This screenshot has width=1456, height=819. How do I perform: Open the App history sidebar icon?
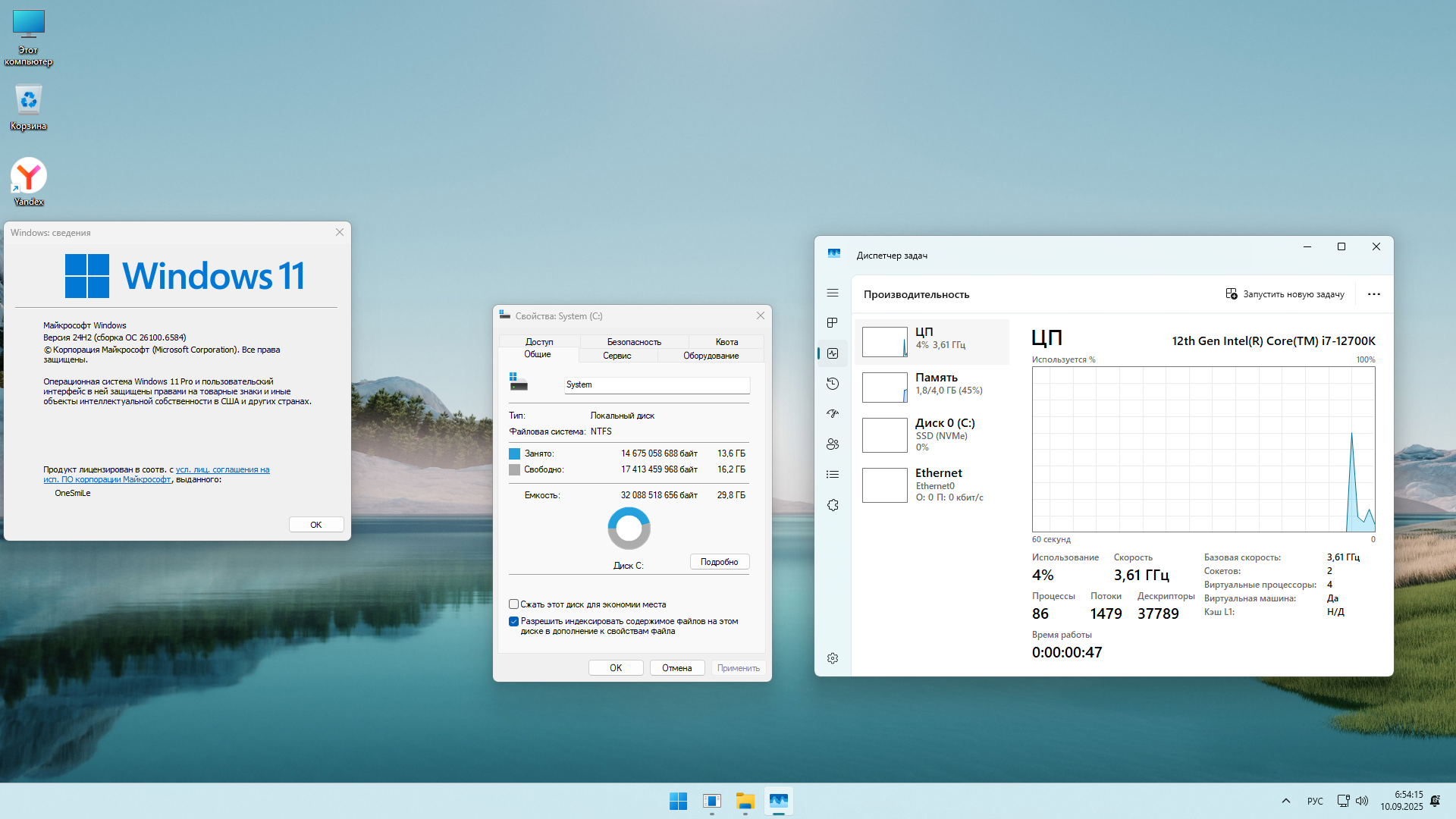click(x=833, y=384)
